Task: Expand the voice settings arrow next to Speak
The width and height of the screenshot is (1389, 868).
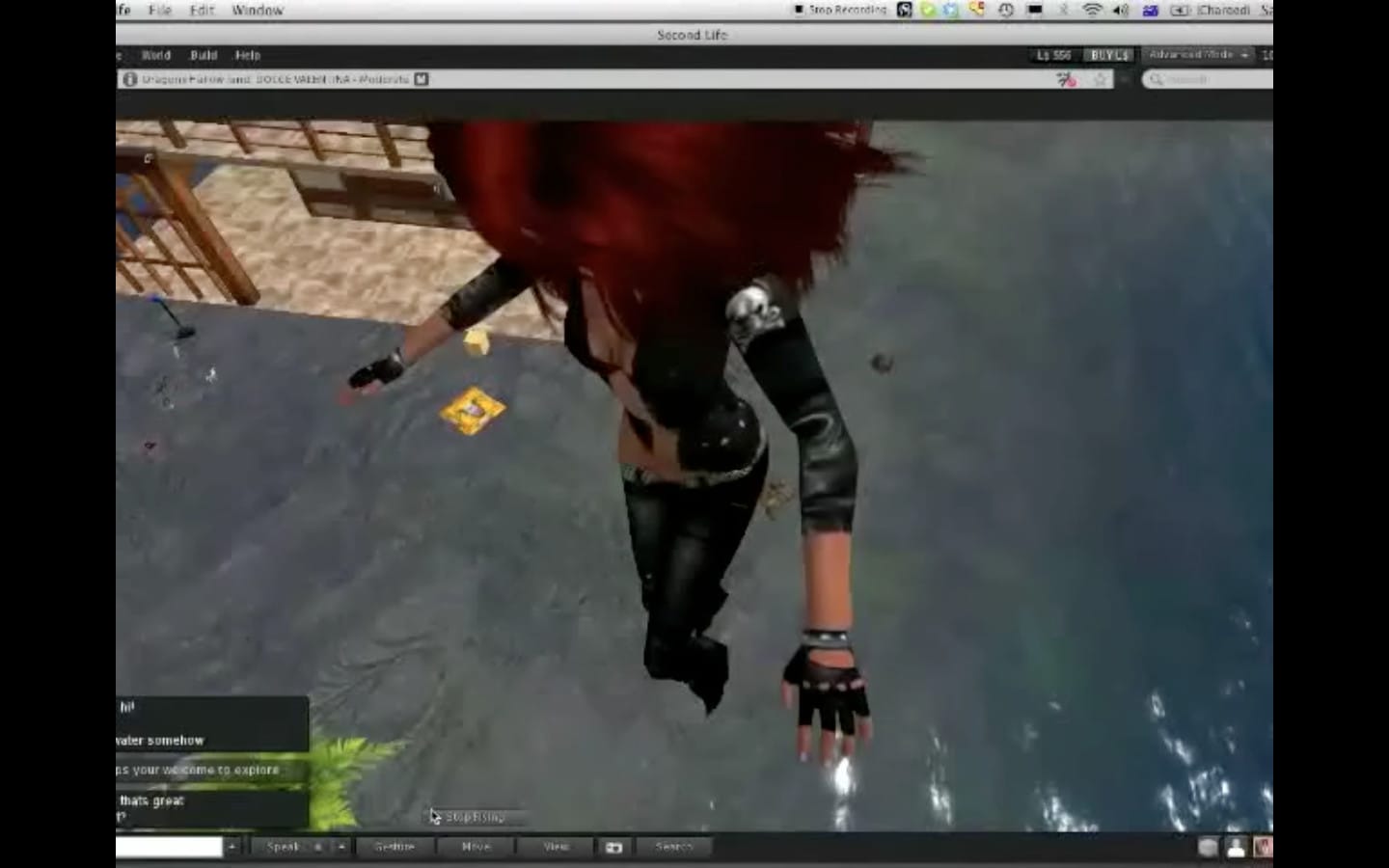Action: (x=341, y=847)
